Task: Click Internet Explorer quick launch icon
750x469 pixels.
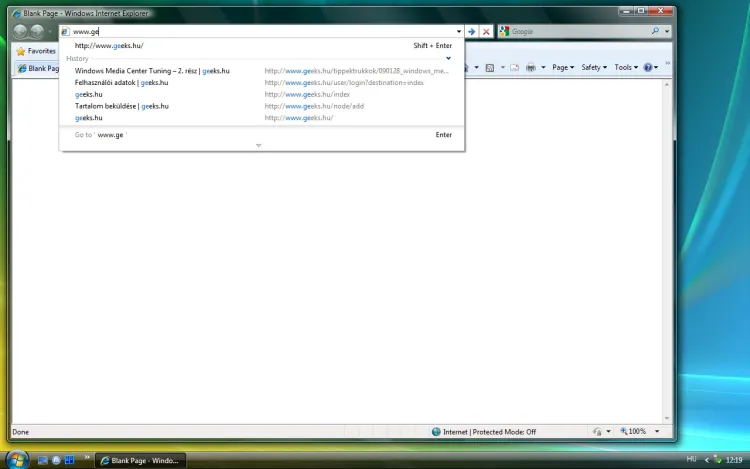Action: (x=56, y=460)
